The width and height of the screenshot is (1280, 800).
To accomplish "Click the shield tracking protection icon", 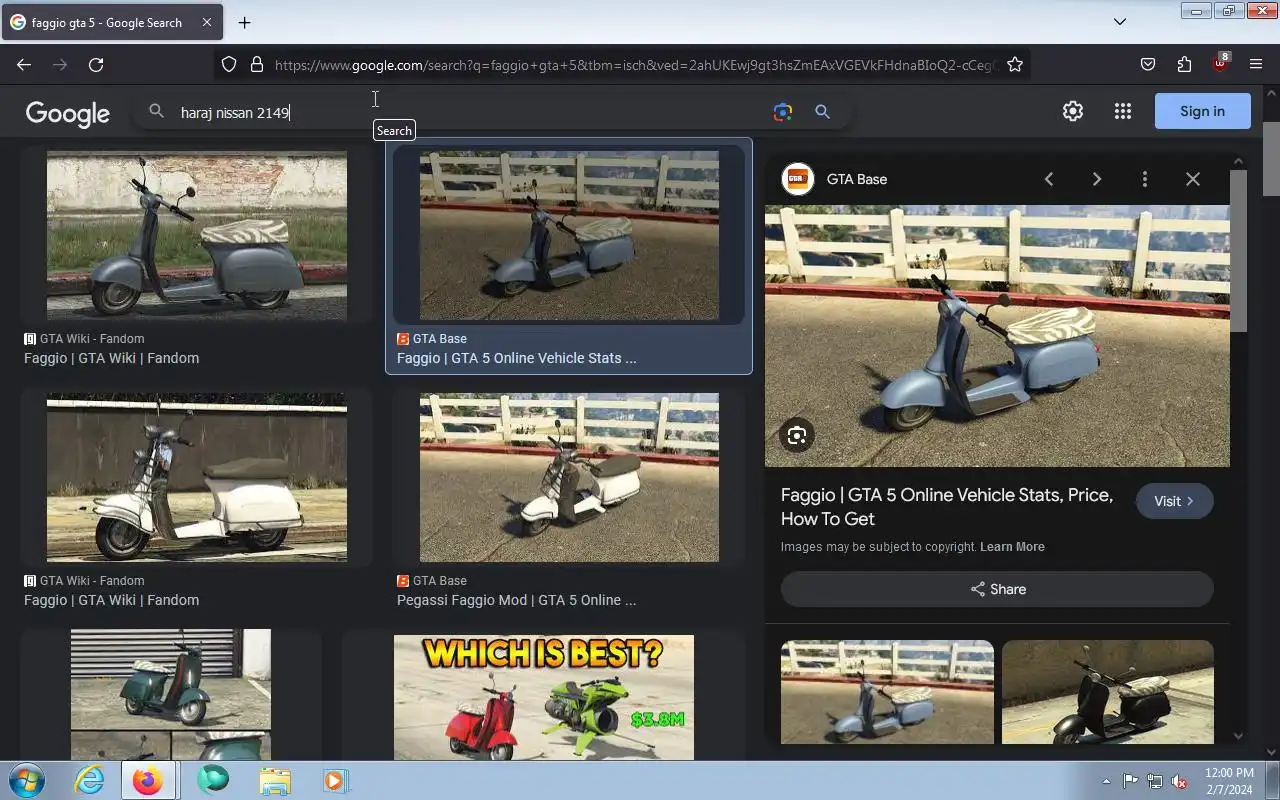I will tap(229, 64).
